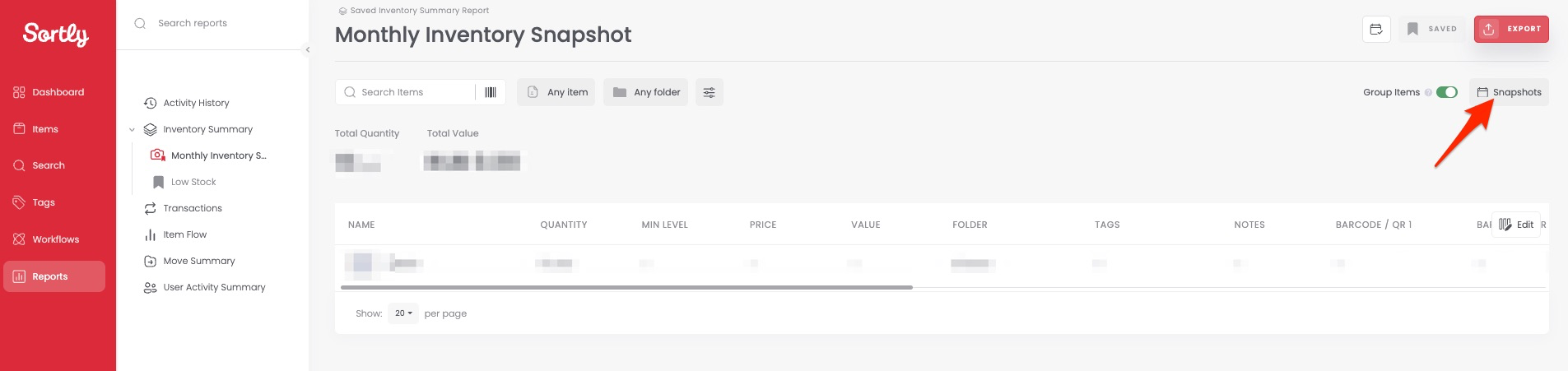The image size is (1568, 371).
Task: Toggle the Group Items switch
Action: pos(1446,92)
